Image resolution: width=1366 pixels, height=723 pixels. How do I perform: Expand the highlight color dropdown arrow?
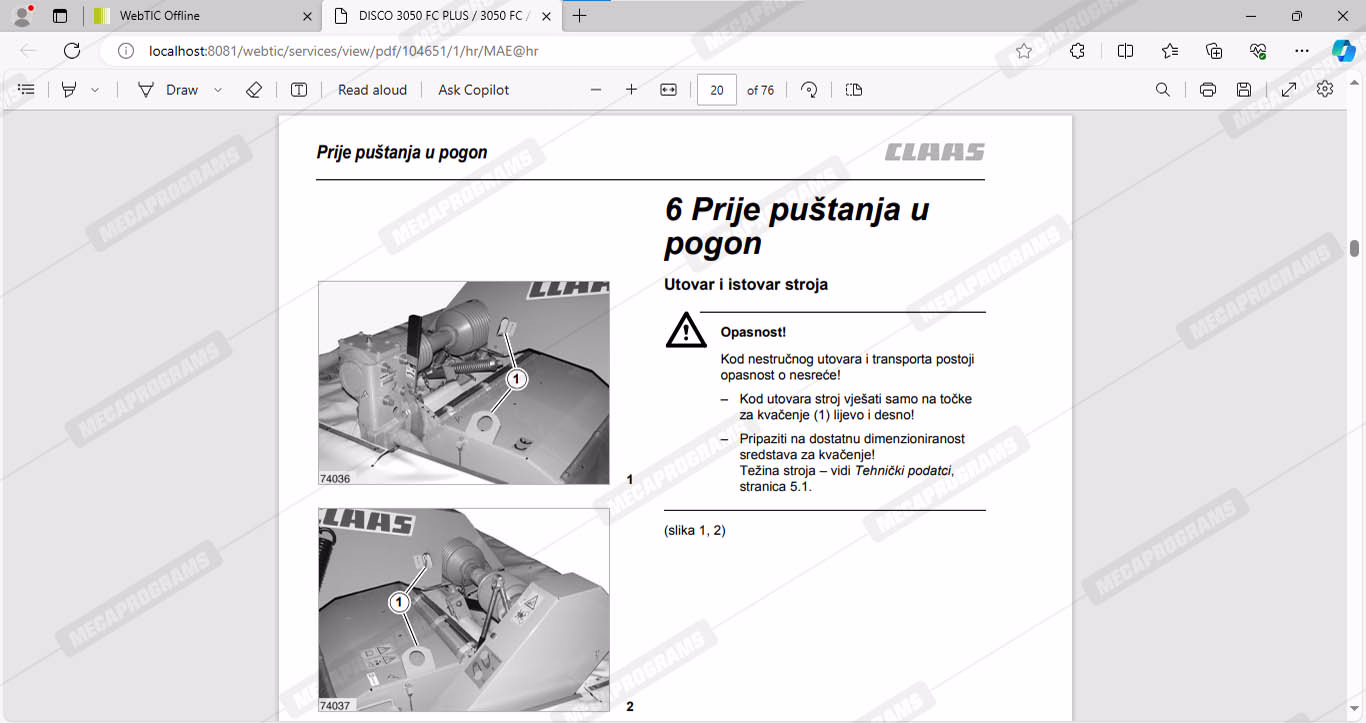[x=95, y=90]
